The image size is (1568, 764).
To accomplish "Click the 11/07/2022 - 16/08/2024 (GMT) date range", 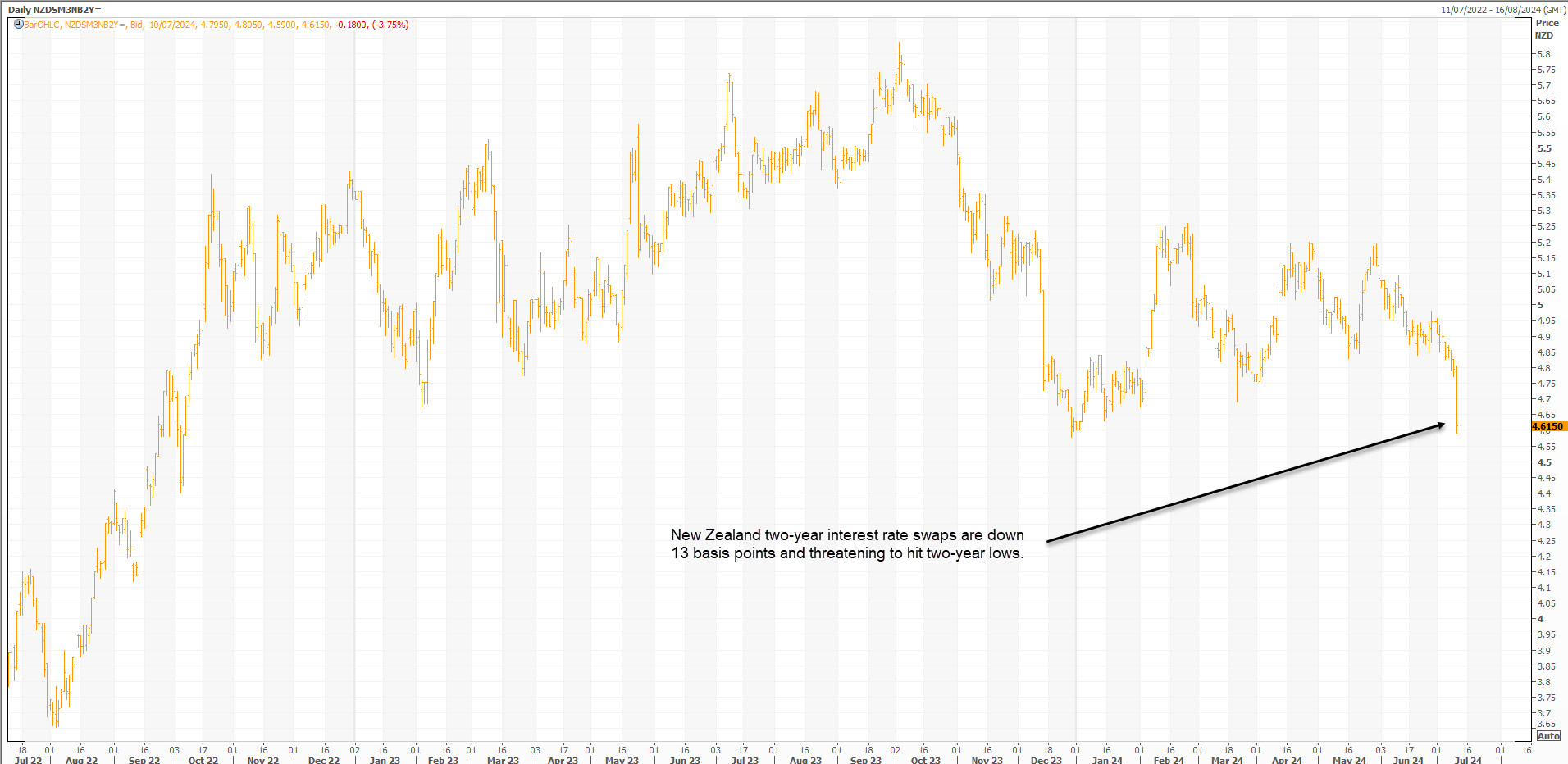I will tap(1502, 10).
